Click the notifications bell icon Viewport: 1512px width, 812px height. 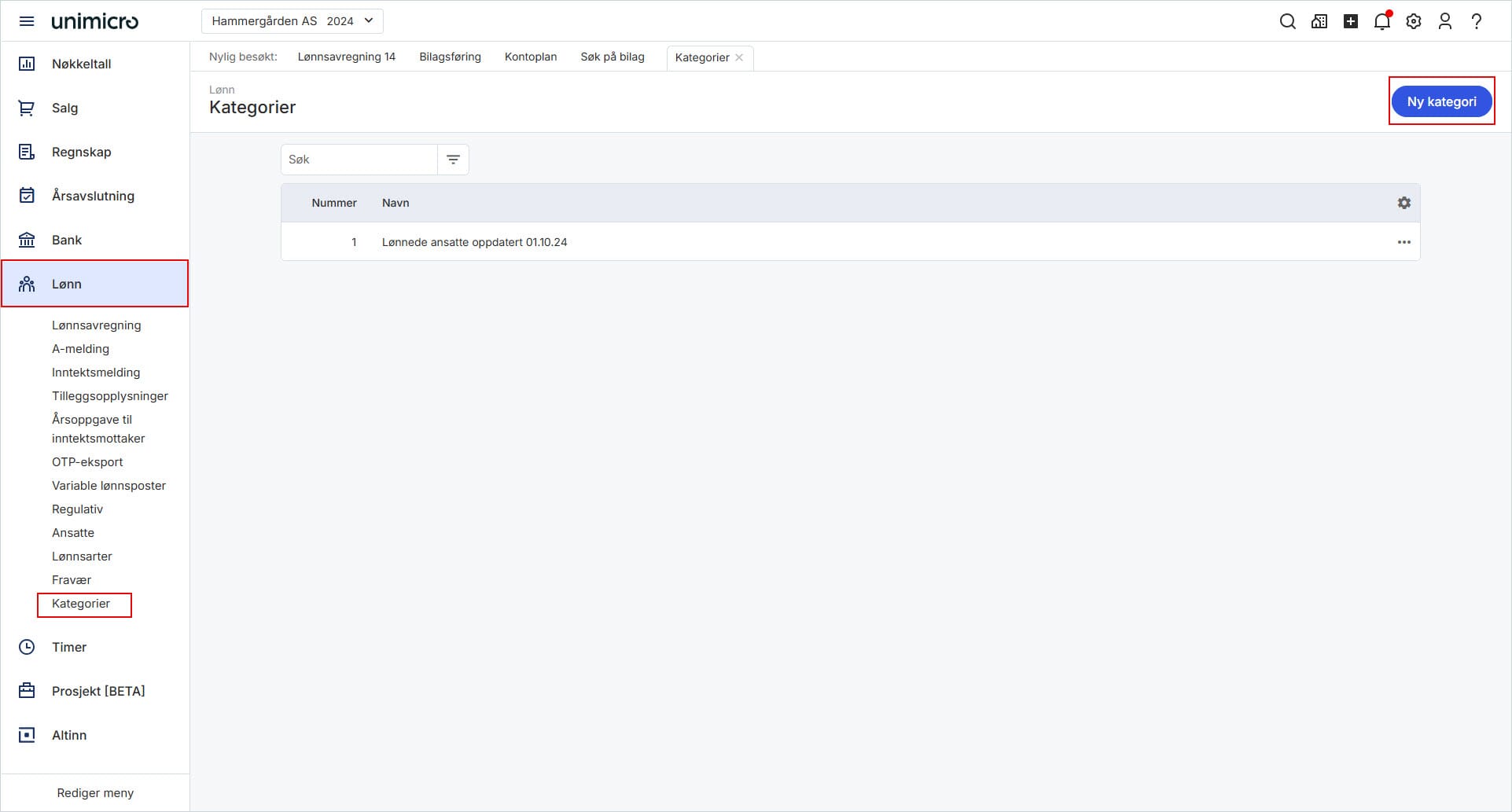[x=1382, y=21]
